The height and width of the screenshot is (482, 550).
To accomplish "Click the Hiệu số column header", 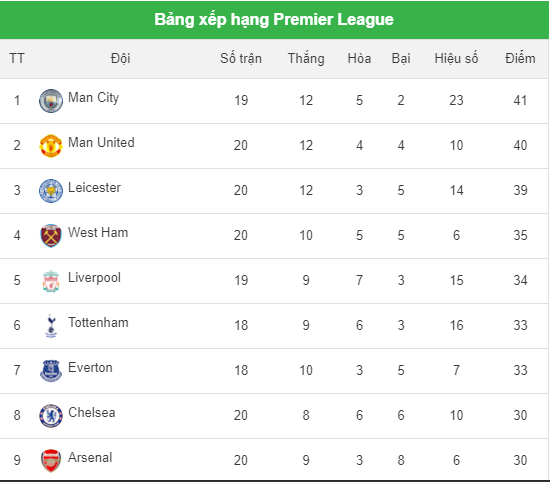I will [456, 58].
